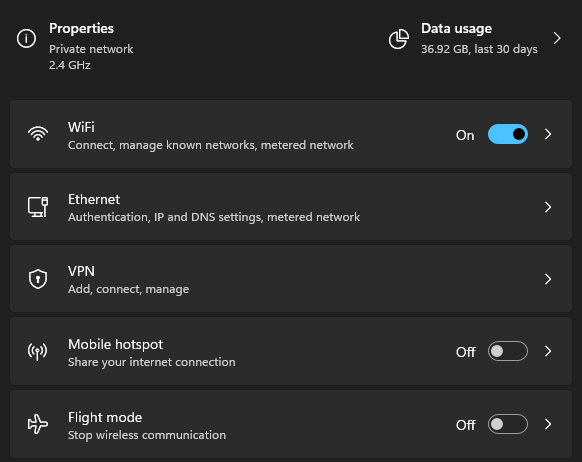Open VPN page using its chevron

coord(548,279)
